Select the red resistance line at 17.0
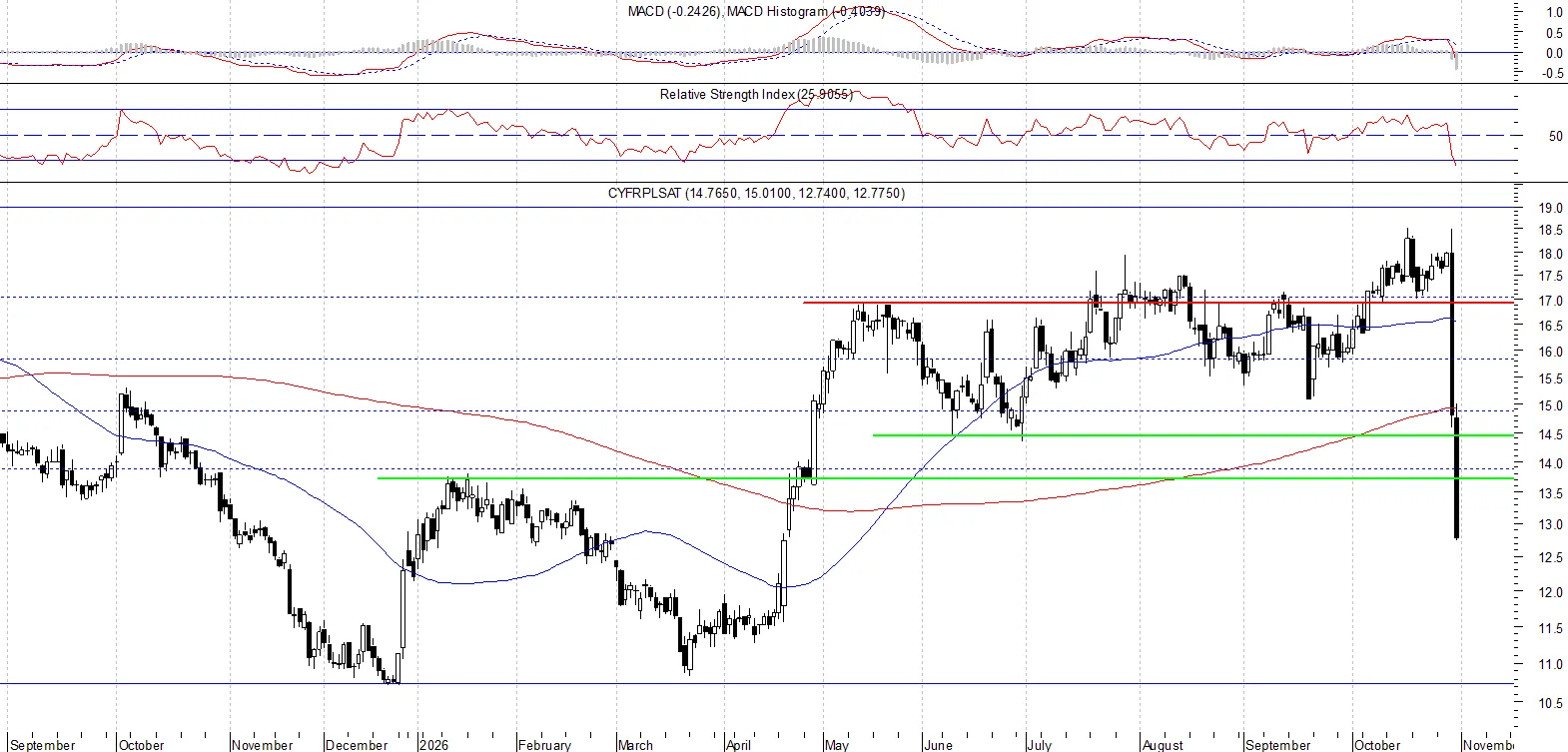Viewport: 1568px width, 752px height. (x=1159, y=302)
